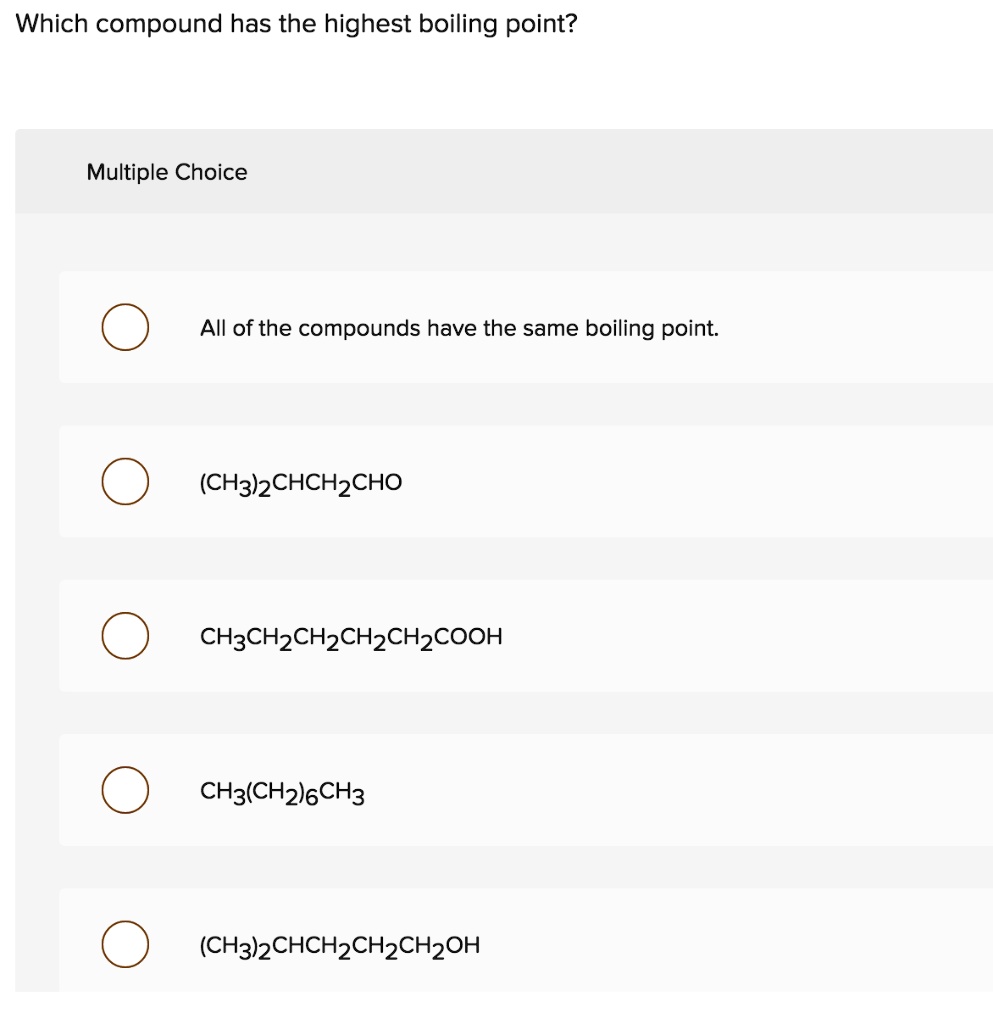Select the radio button for 'same boiling point' option
993x1024 pixels.
125,327
